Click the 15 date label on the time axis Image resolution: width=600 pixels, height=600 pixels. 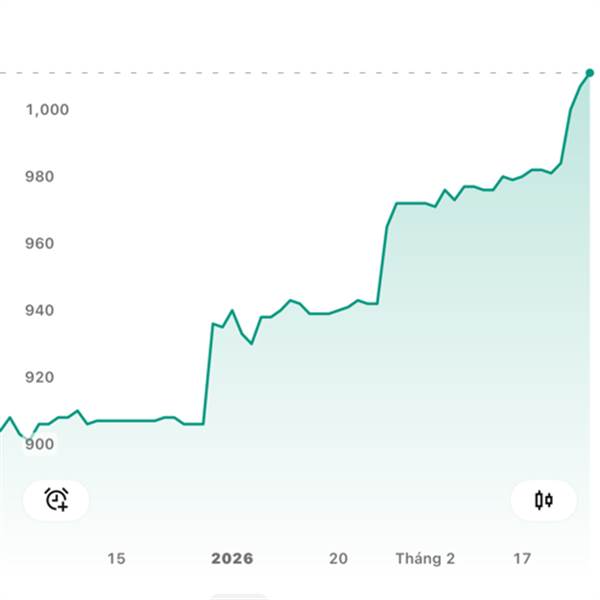coord(116,558)
